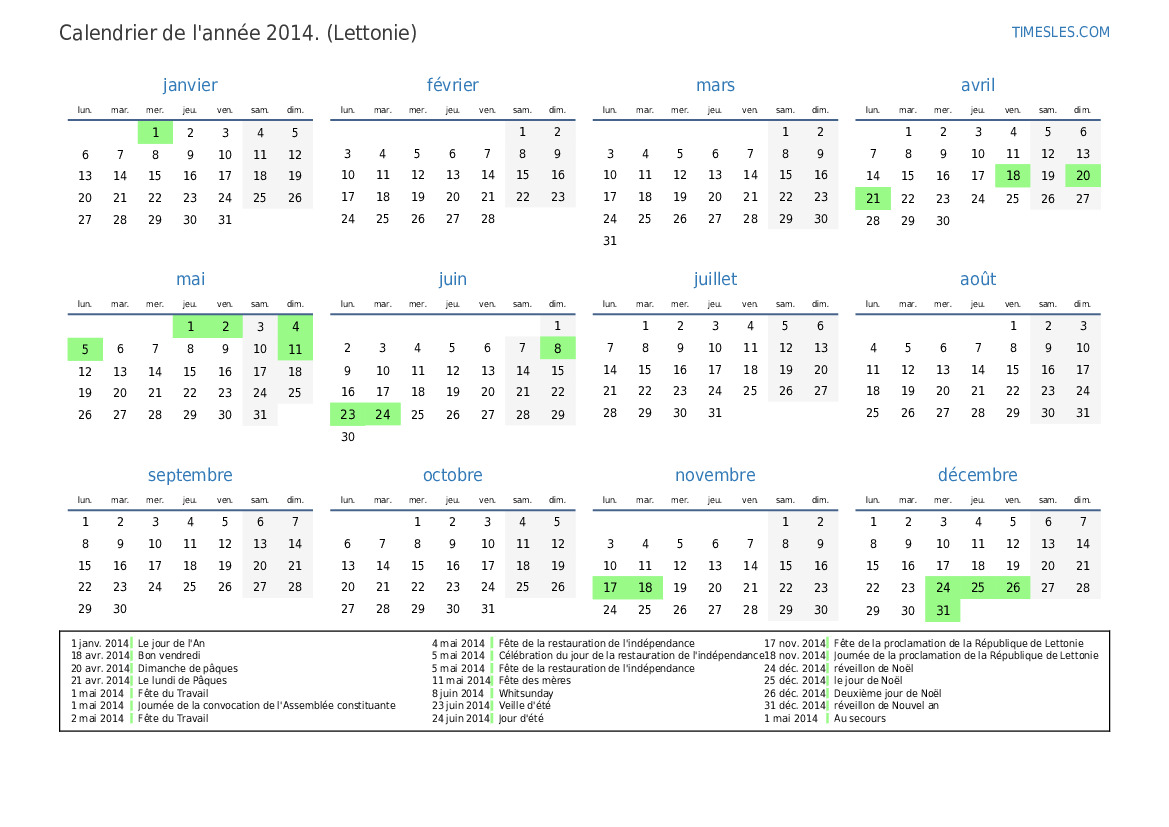
Task: Click the juillet month title
Action: [715, 279]
